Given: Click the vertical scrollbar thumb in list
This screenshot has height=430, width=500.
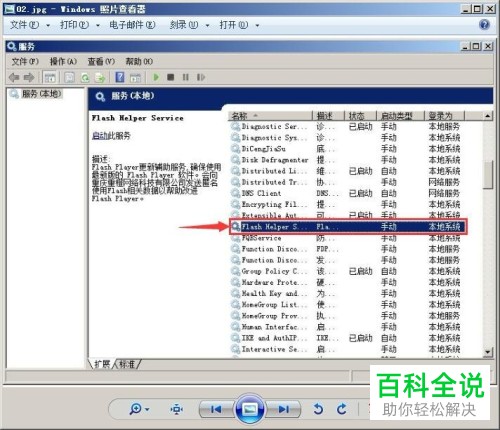Looking at the screenshot, I should (x=488, y=175).
